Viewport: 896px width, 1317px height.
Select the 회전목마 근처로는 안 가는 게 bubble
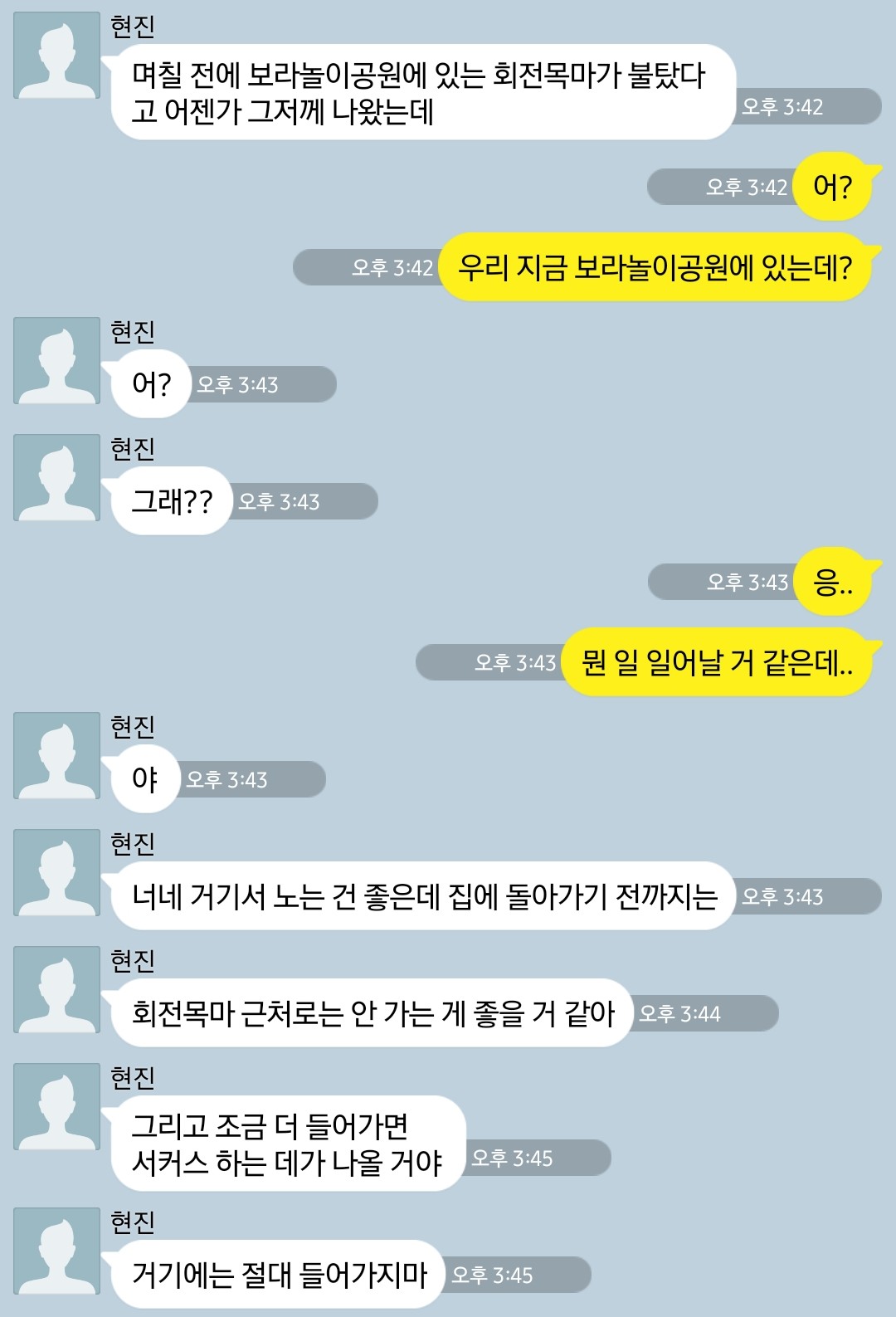tap(368, 1013)
